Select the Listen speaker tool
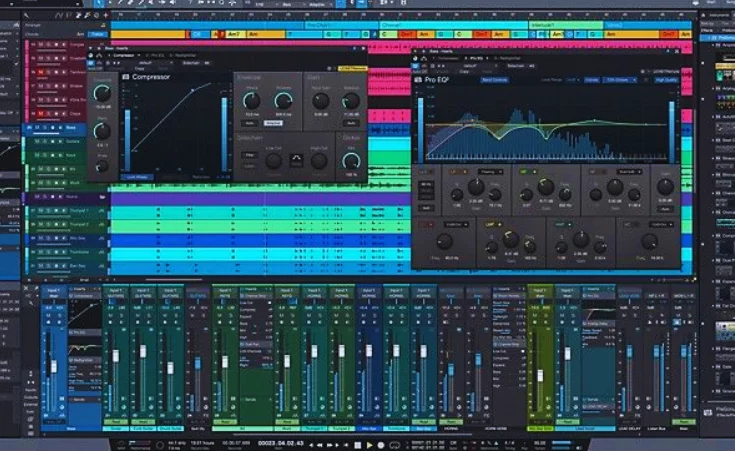This screenshot has width=735, height=451. click(173, 3)
